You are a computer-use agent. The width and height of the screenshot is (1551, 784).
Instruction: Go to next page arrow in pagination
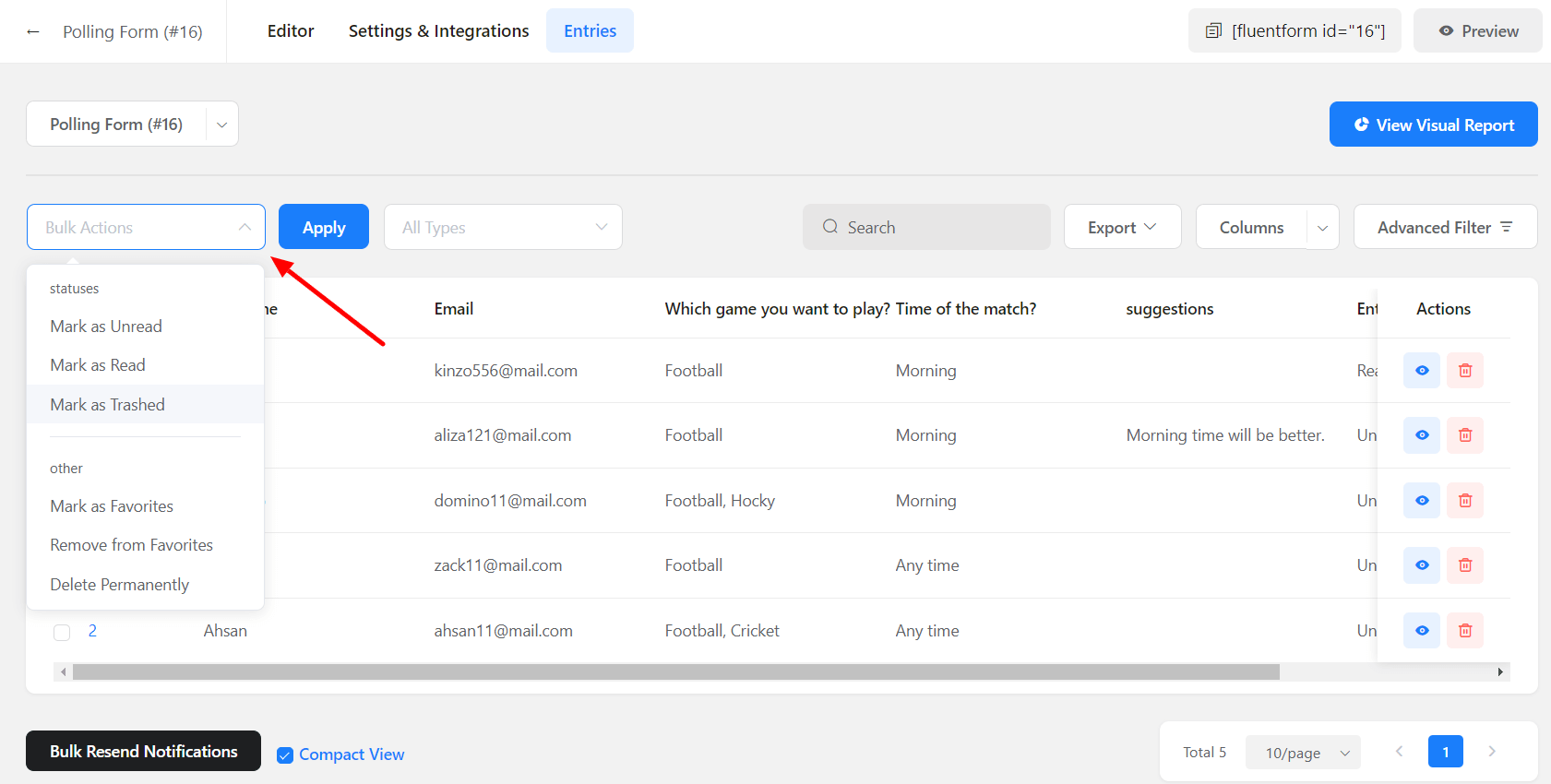click(1491, 752)
